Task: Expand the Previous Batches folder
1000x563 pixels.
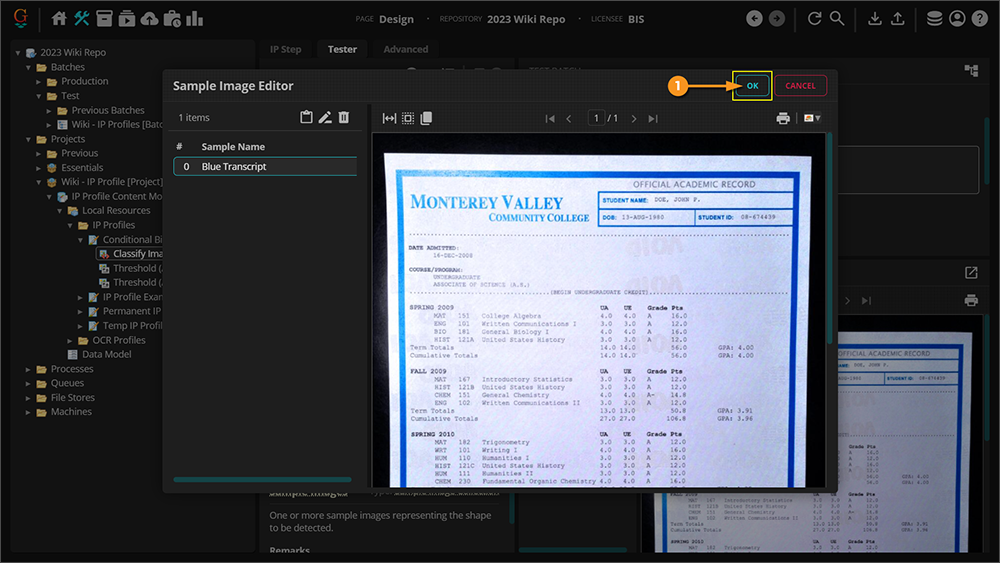Action: tap(49, 110)
